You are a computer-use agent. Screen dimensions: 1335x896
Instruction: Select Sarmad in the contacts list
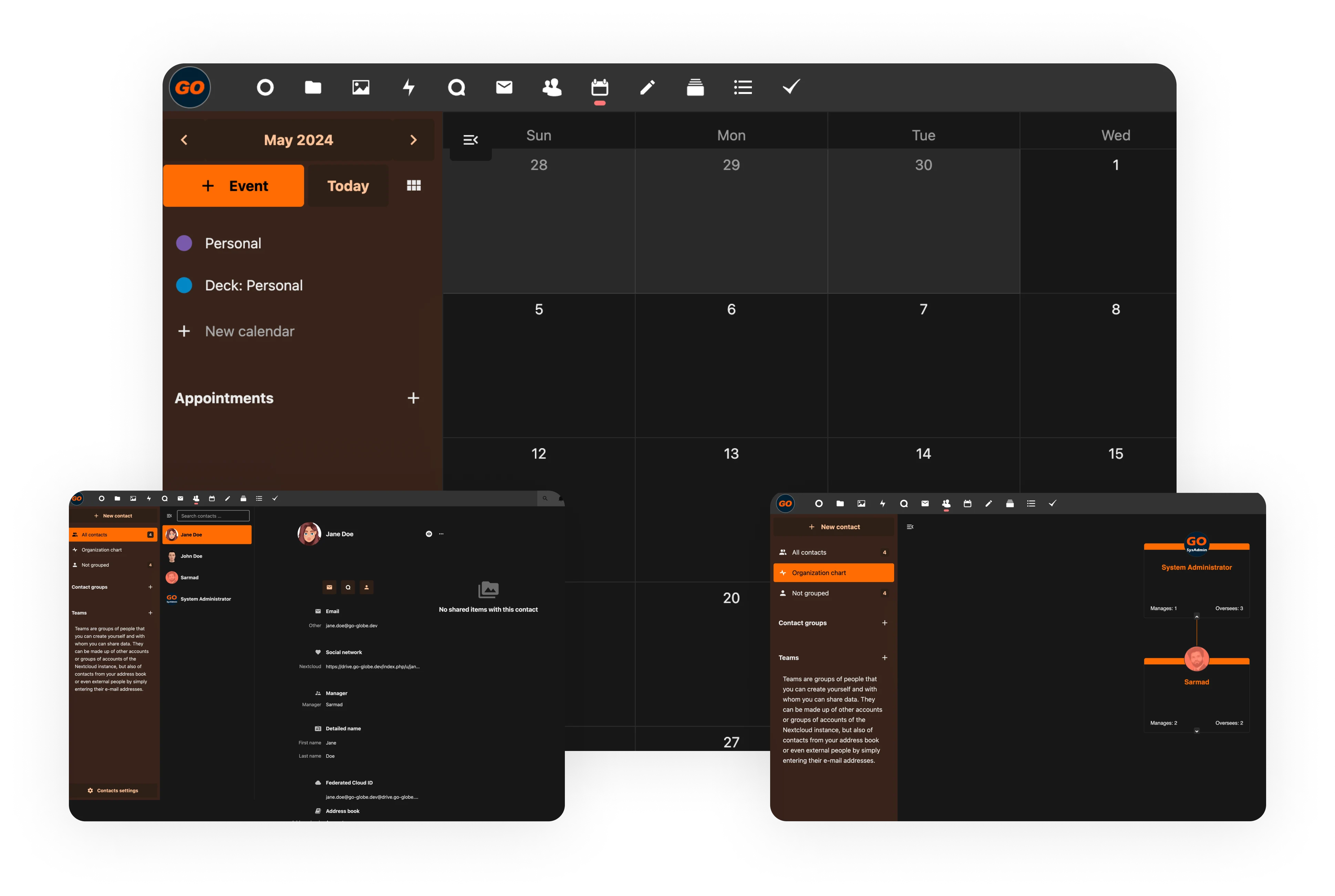pyautogui.click(x=207, y=578)
